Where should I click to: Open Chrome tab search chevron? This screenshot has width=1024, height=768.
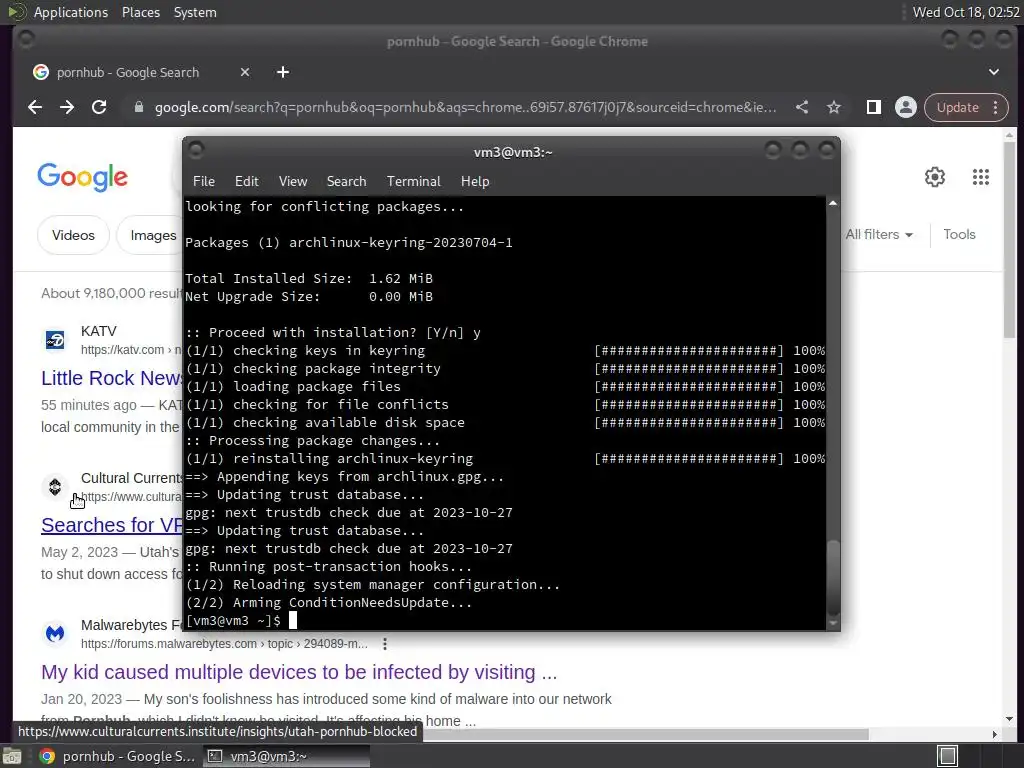(x=993, y=72)
